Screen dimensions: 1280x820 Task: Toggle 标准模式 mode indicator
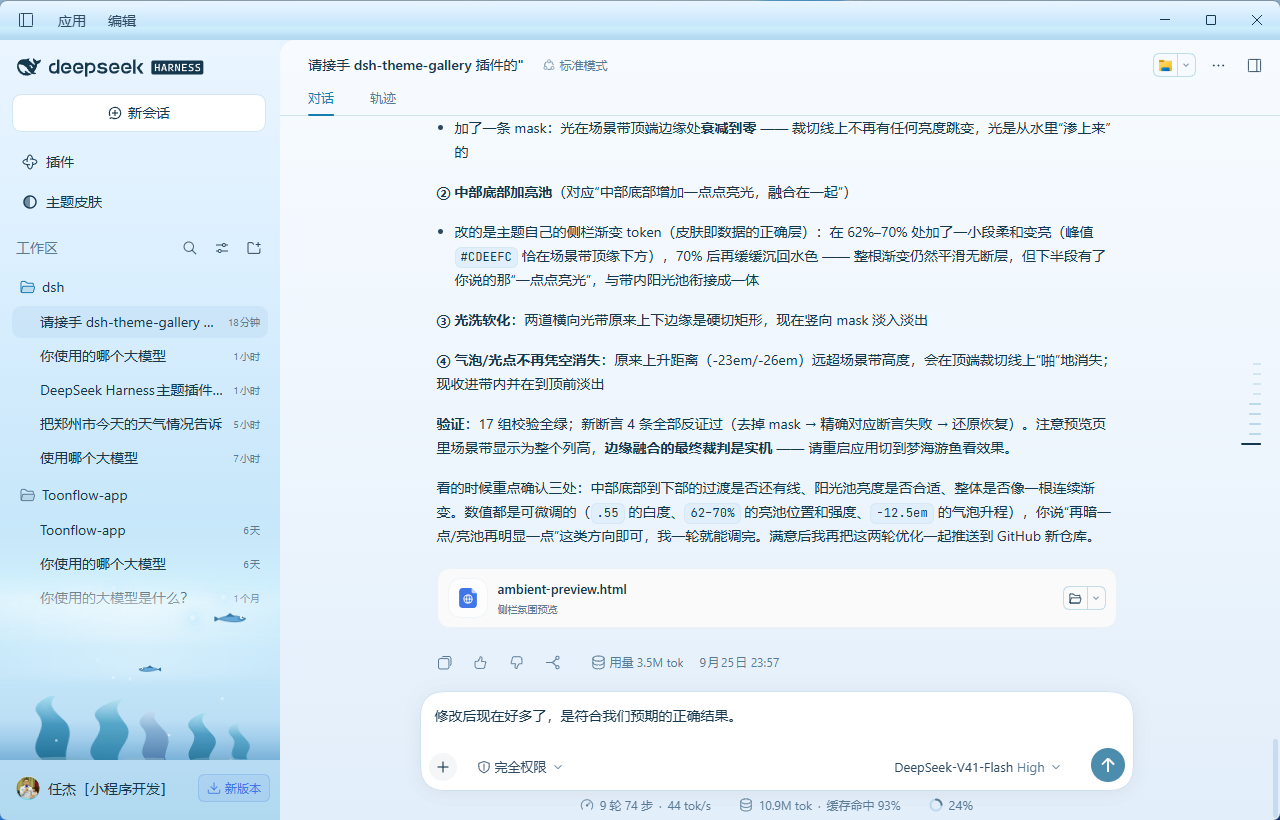pos(575,65)
